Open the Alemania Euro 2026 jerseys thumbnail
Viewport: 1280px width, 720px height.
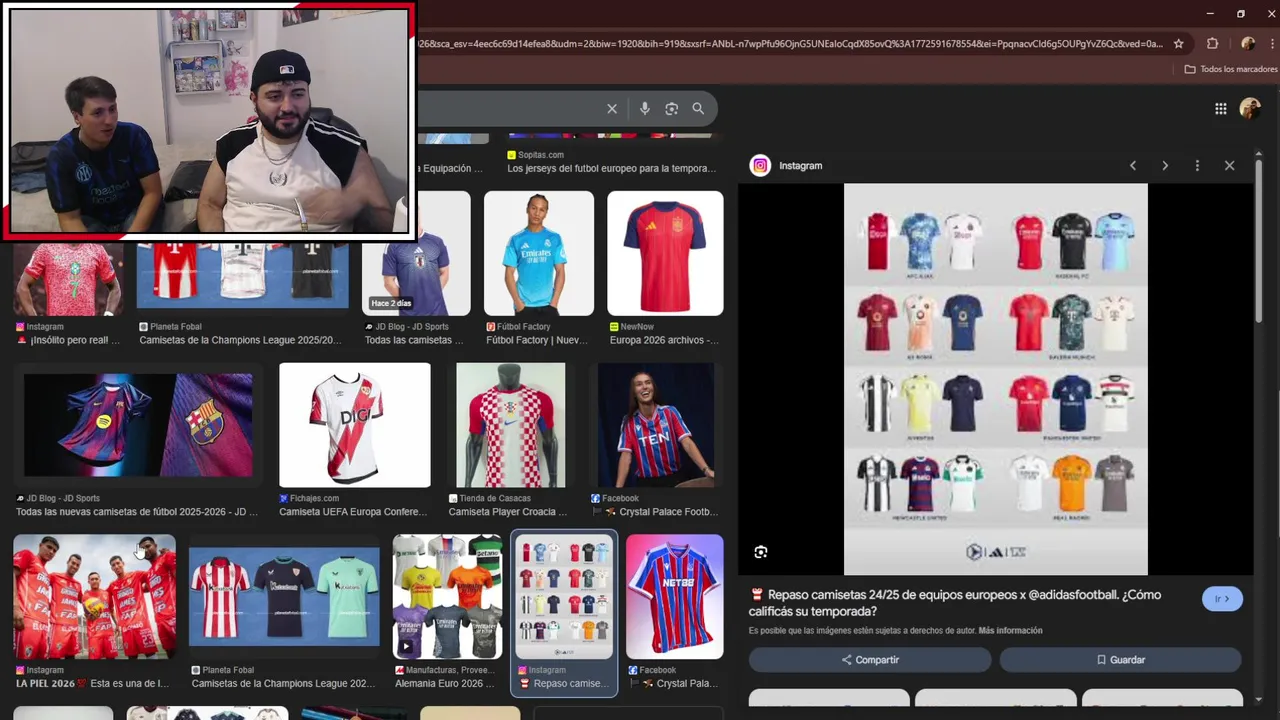point(447,597)
